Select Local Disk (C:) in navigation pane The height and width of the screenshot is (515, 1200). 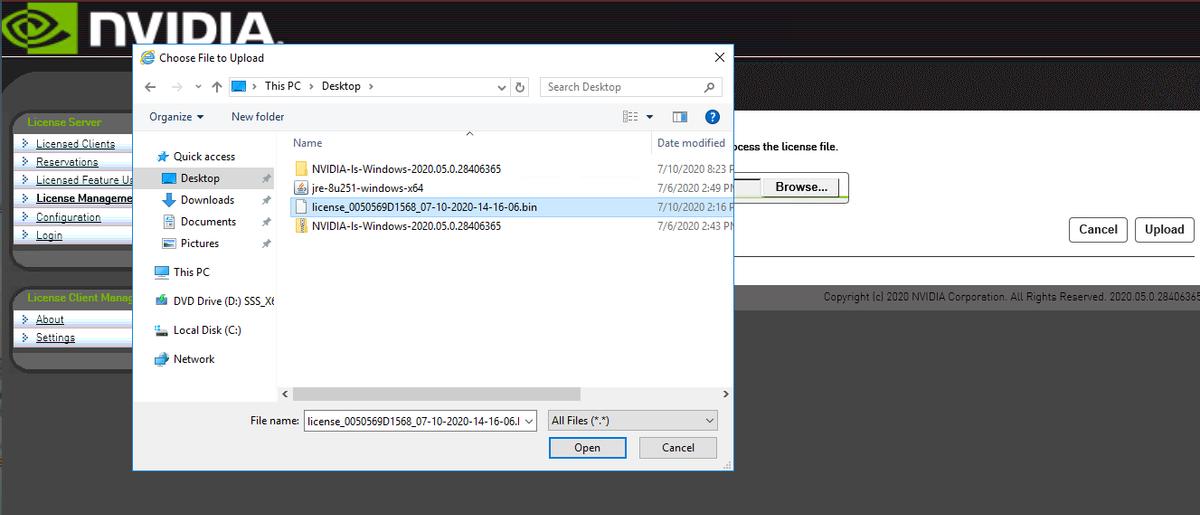(x=207, y=330)
